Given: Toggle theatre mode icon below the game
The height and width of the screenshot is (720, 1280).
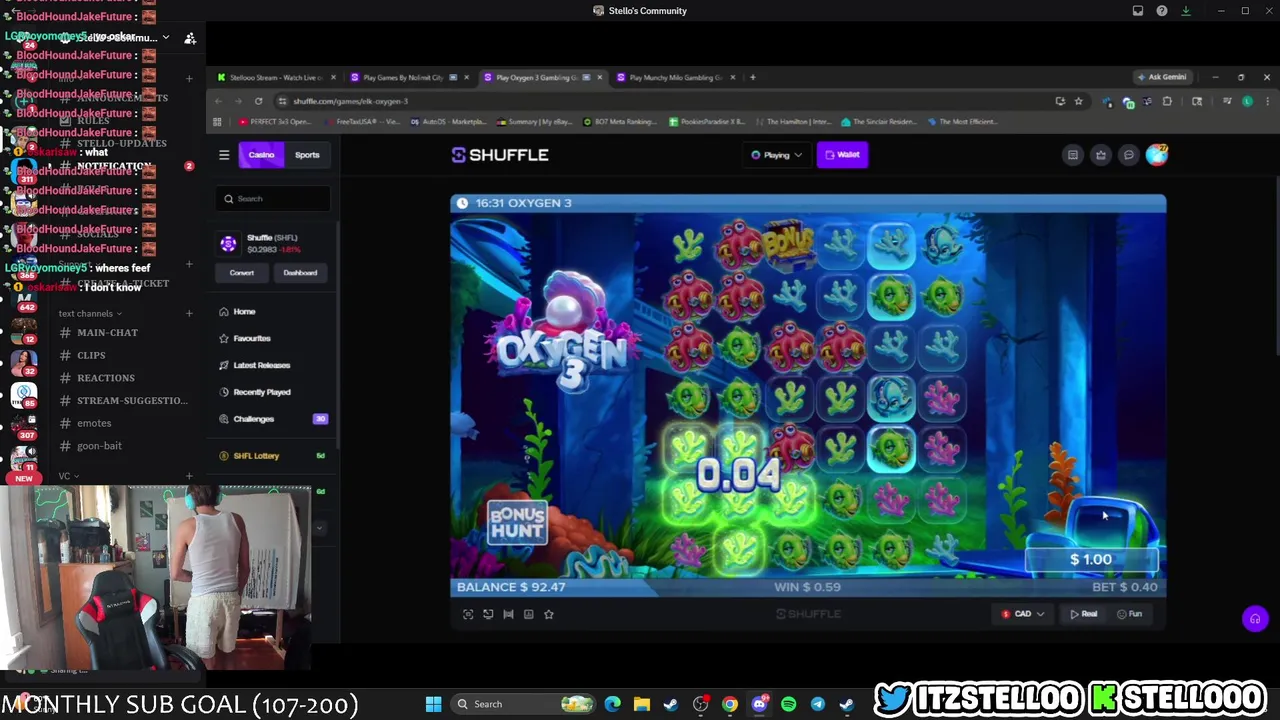Looking at the screenshot, I should click(508, 614).
